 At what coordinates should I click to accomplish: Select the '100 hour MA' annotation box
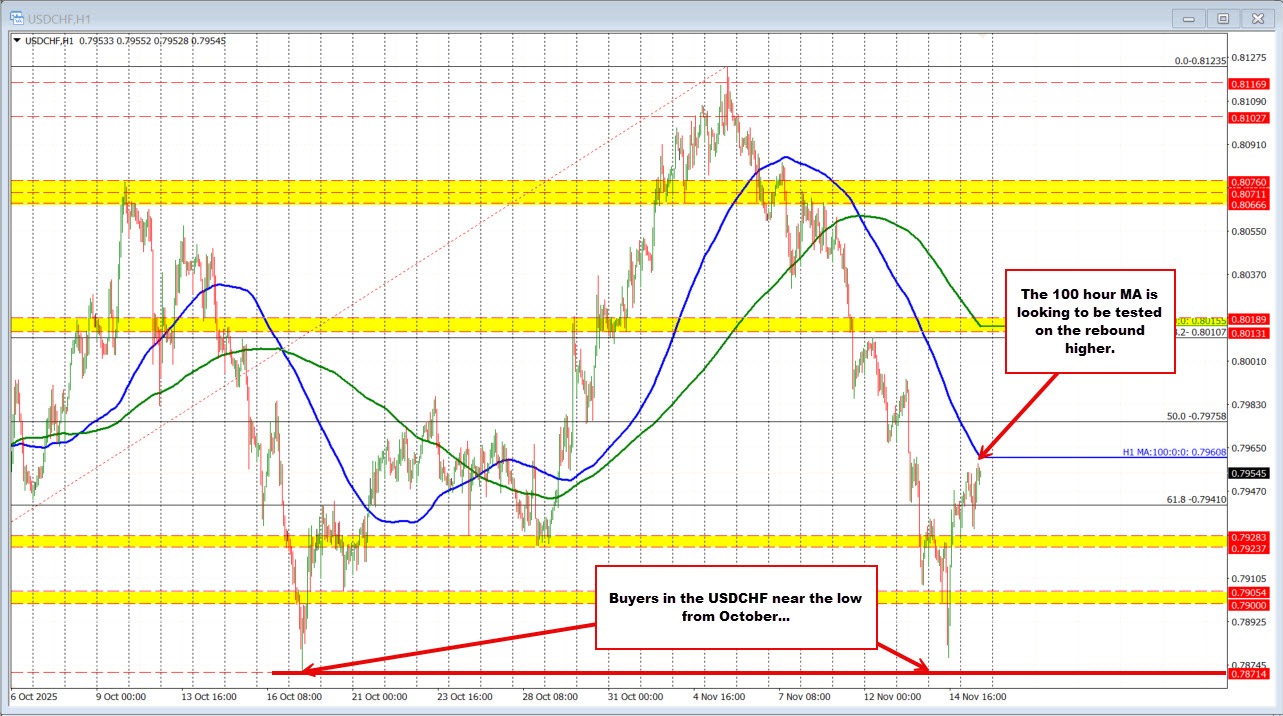pyautogui.click(x=1089, y=320)
